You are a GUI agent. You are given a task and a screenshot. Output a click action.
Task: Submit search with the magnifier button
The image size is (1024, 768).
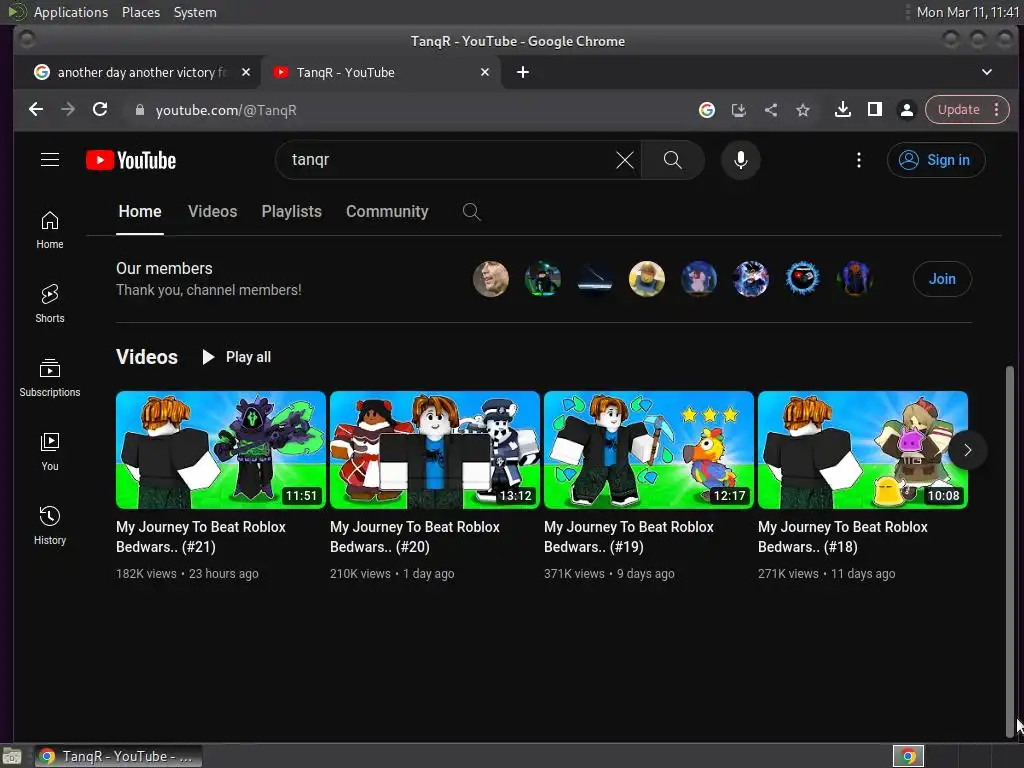[673, 160]
